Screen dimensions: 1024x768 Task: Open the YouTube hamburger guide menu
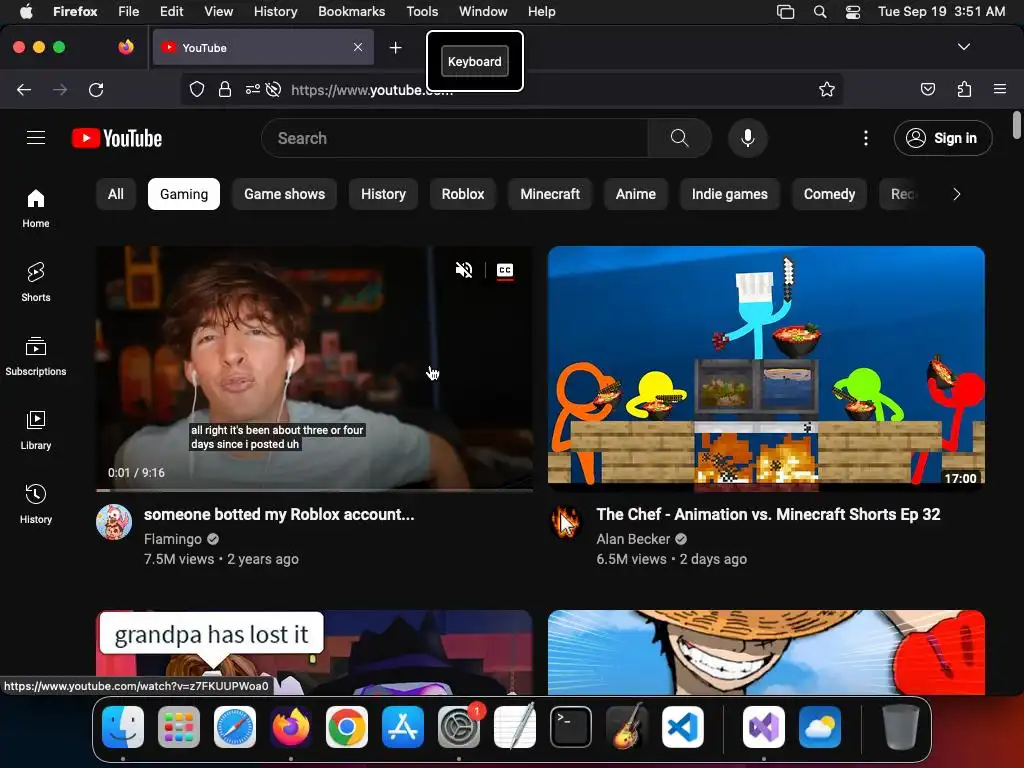pos(36,138)
